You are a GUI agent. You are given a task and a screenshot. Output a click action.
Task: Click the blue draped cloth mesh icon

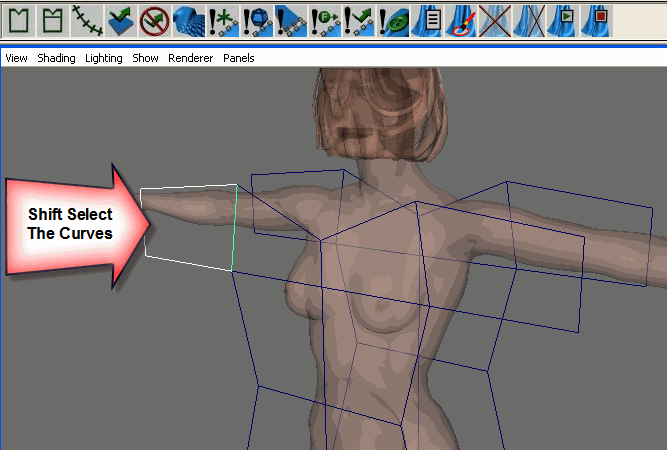tap(188, 17)
